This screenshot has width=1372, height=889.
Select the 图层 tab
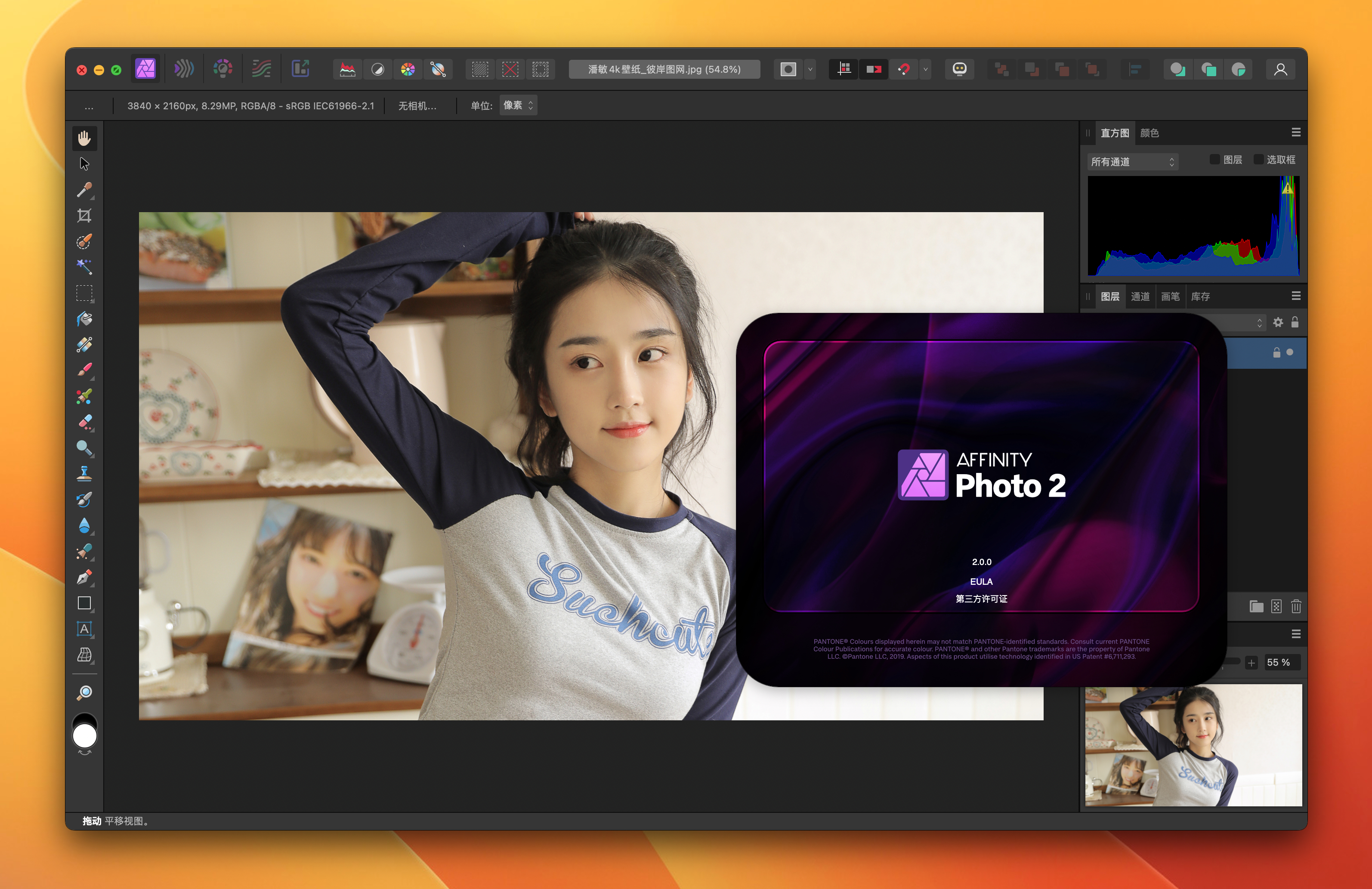pos(1110,296)
